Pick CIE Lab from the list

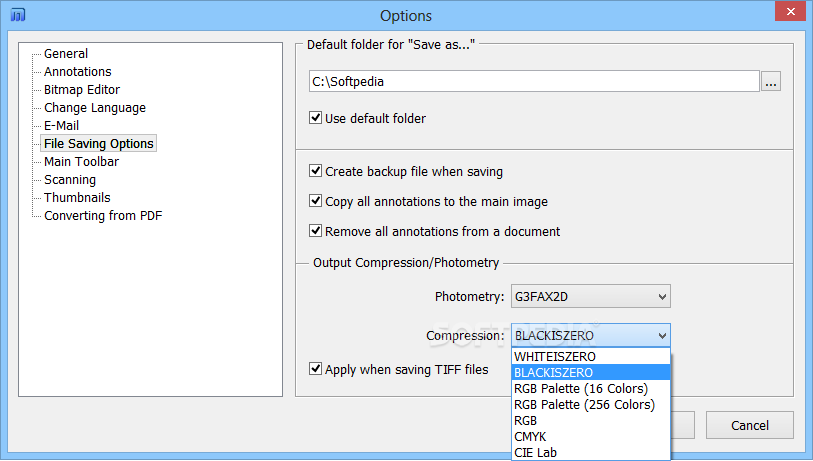[591, 453]
